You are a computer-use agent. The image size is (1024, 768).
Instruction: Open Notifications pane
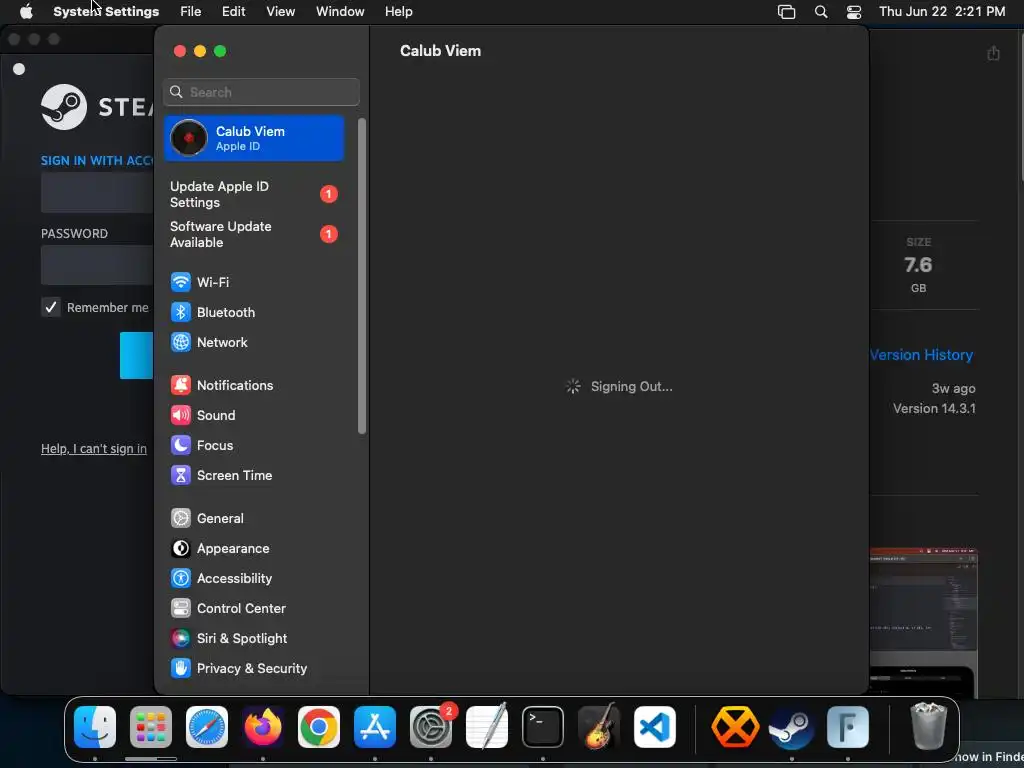pyautogui.click(x=222, y=385)
